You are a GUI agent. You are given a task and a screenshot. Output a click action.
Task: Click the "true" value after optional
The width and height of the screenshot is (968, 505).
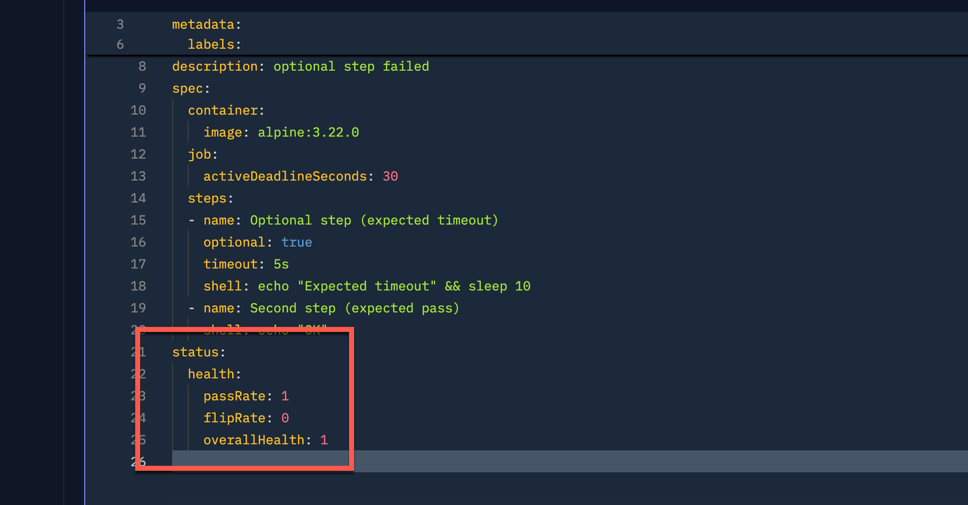[296, 242]
